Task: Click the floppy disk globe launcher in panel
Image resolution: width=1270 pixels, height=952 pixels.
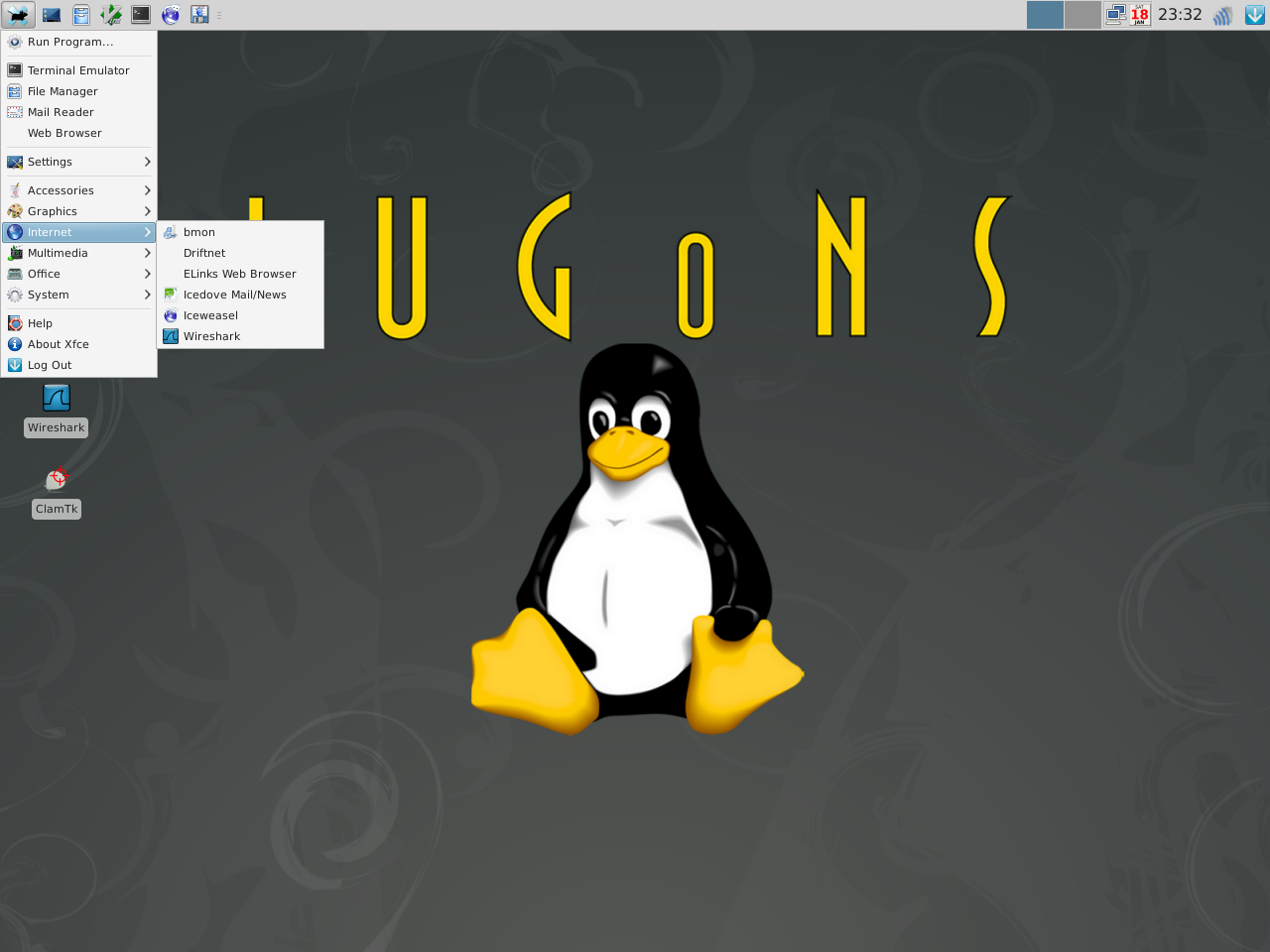Action: click(199, 15)
